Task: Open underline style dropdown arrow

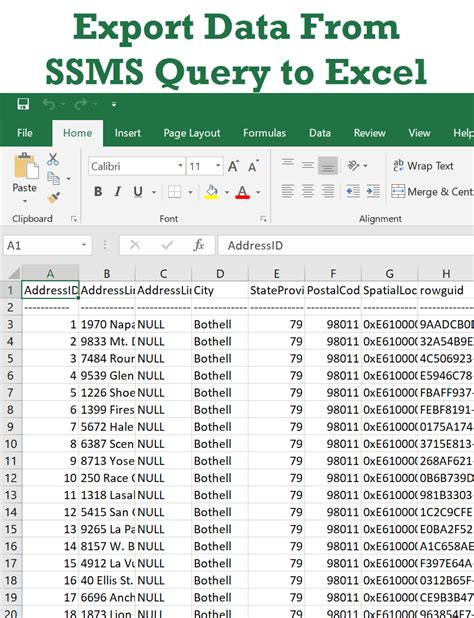Action: 154,192
